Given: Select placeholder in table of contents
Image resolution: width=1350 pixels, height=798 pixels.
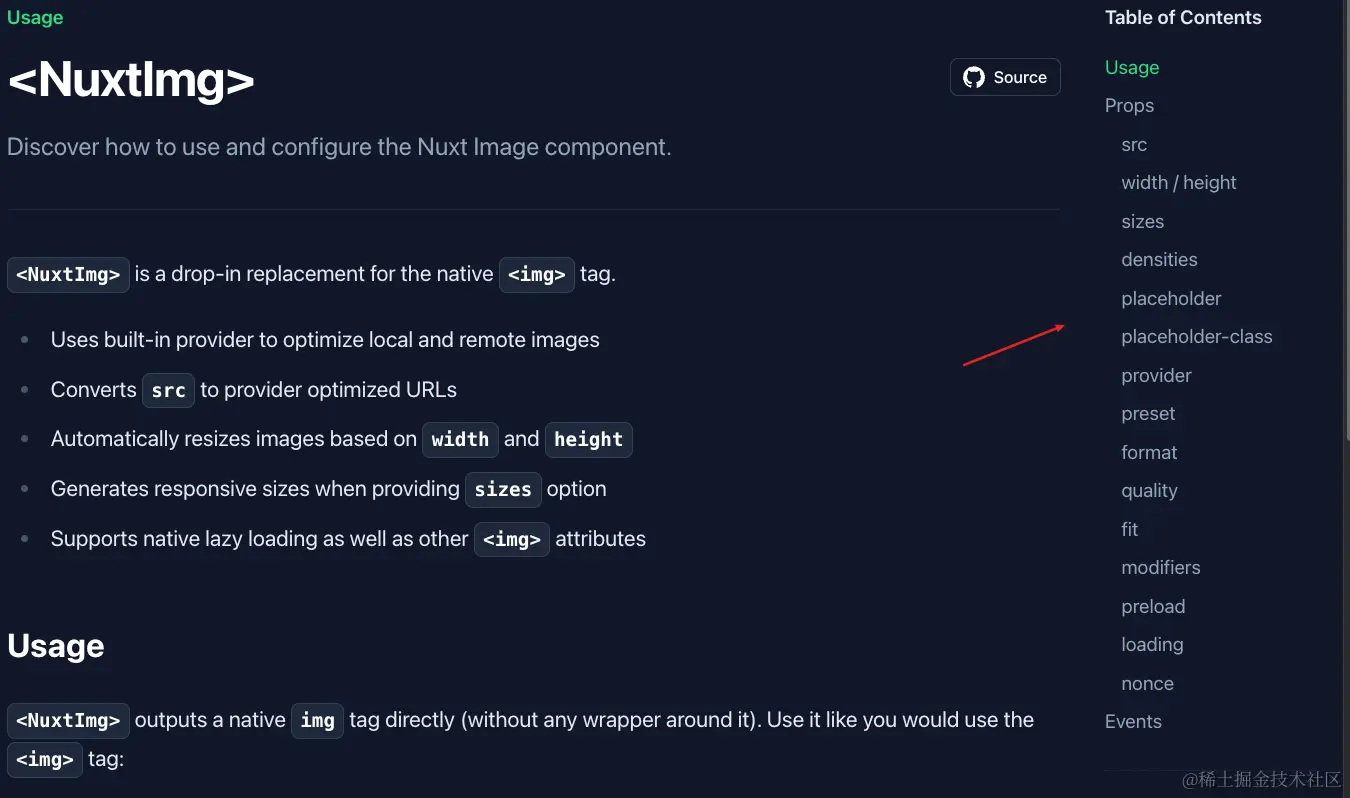Looking at the screenshot, I should point(1171,298).
